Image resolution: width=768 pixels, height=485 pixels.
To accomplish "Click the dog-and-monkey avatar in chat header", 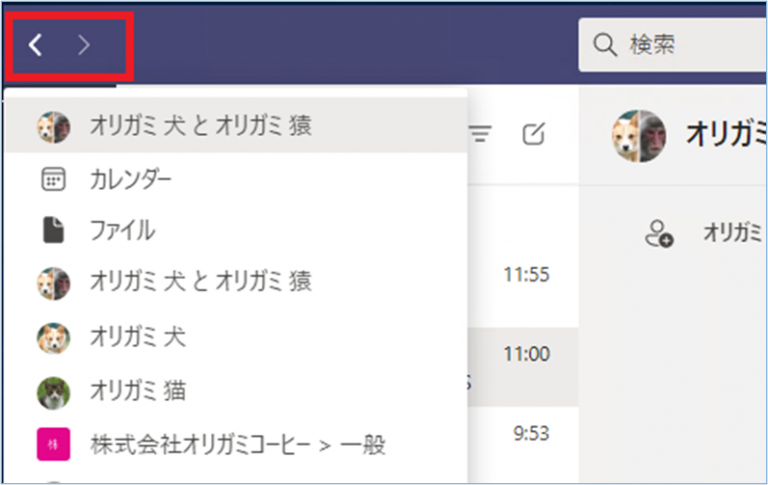I will click(639, 134).
